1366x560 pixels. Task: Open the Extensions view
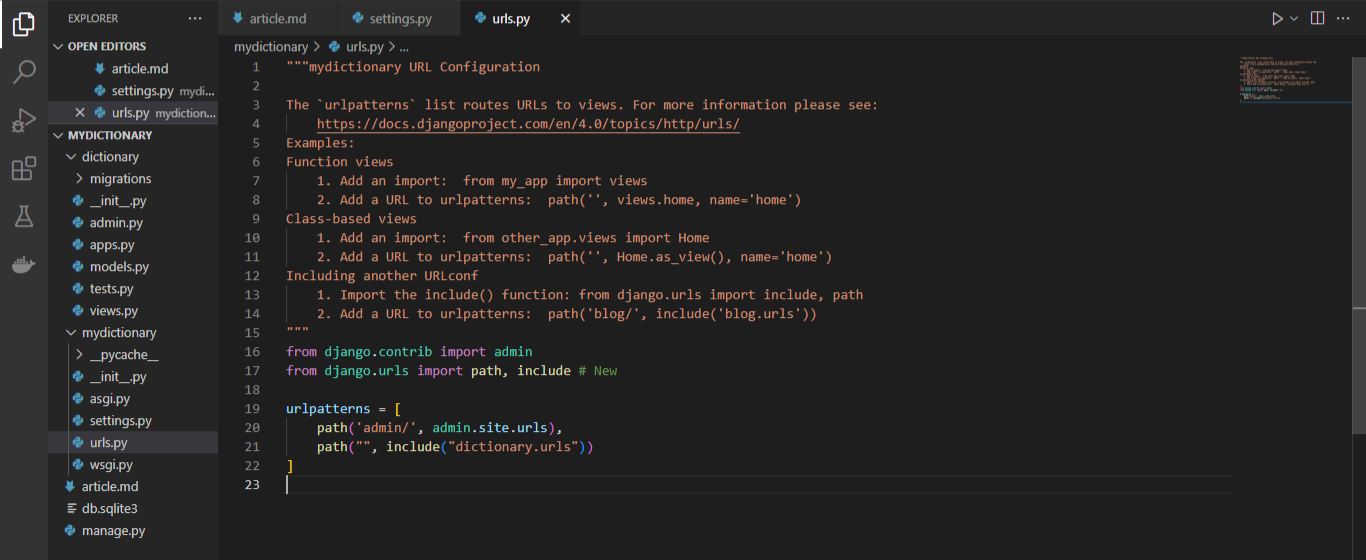pos(24,168)
